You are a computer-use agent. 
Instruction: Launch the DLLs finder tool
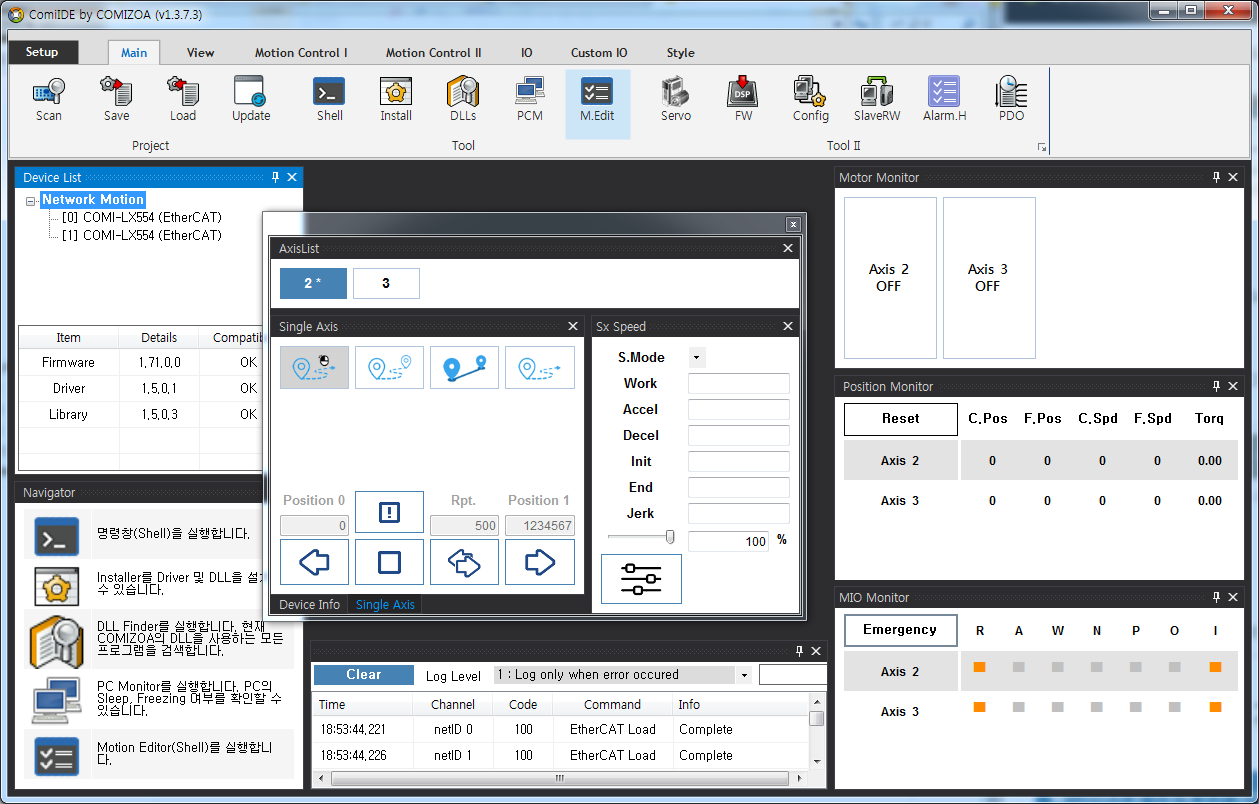(x=463, y=98)
